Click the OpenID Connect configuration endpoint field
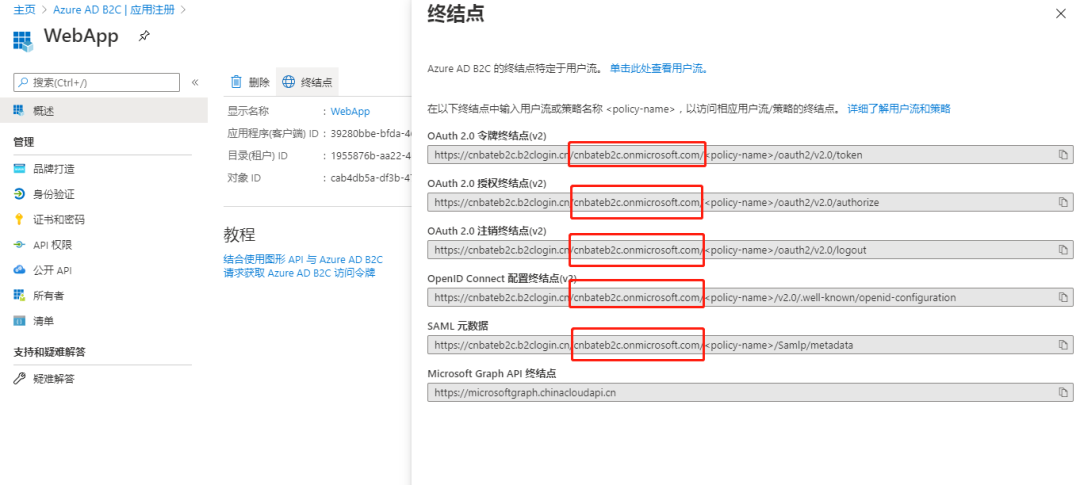The width and height of the screenshot is (1080, 485). click(x=750, y=298)
